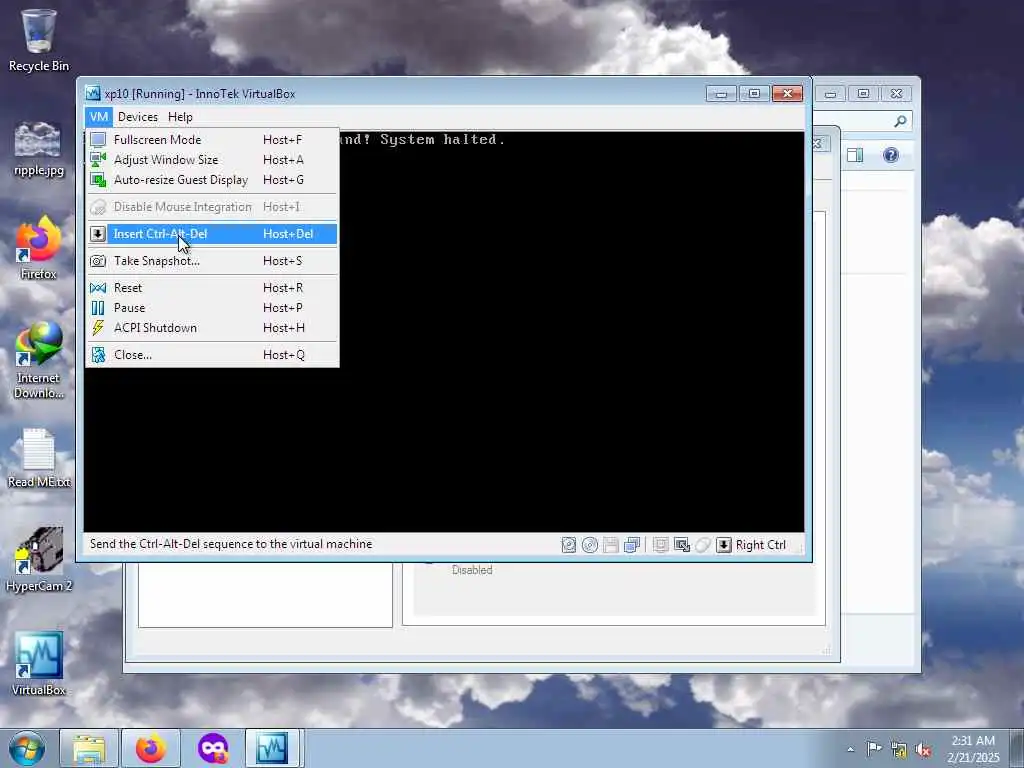Viewport: 1024px width, 768px height.
Task: Select Close... entry in VM menu
Action: click(x=212, y=355)
